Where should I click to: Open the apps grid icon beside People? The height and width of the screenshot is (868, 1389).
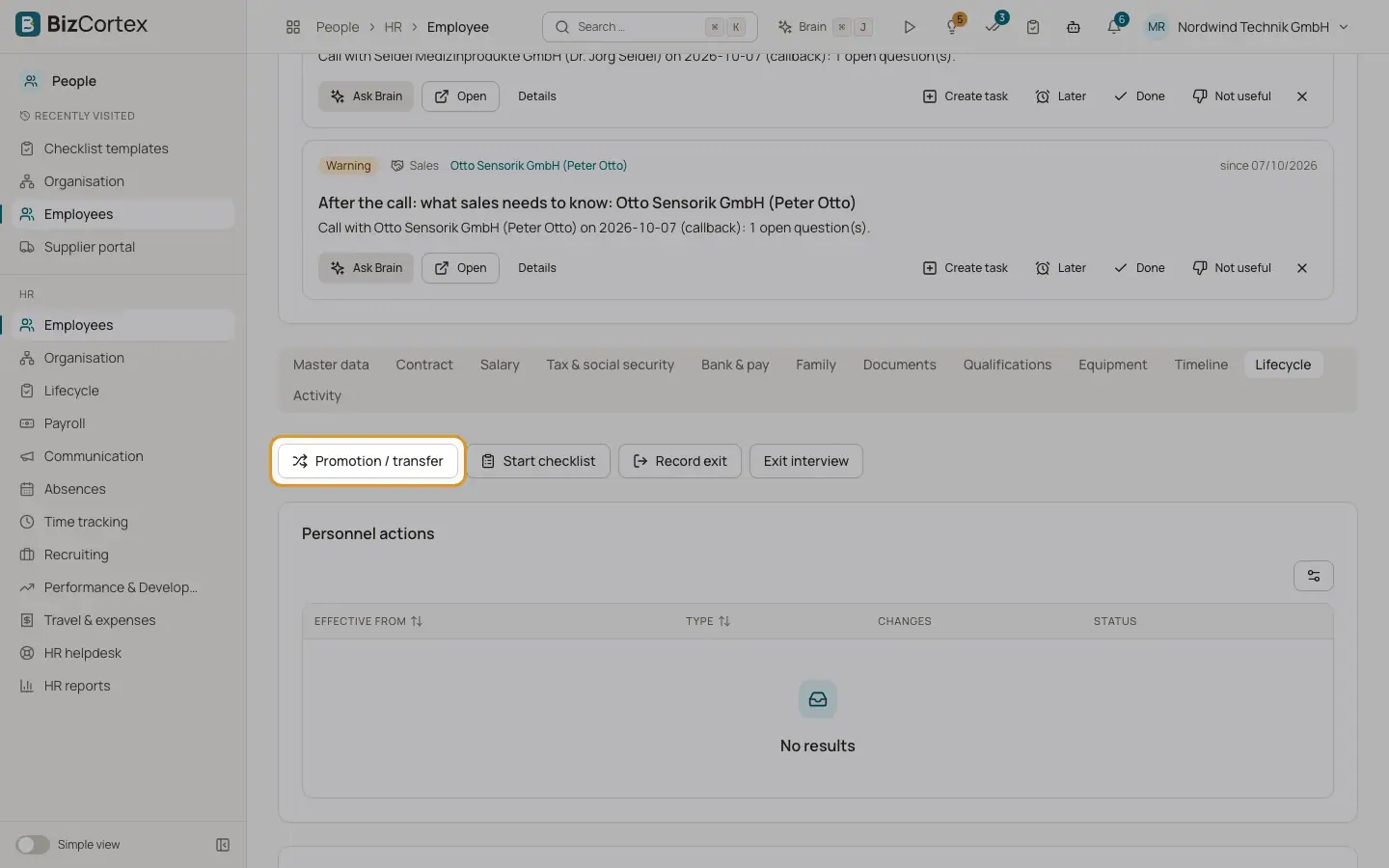point(293,27)
